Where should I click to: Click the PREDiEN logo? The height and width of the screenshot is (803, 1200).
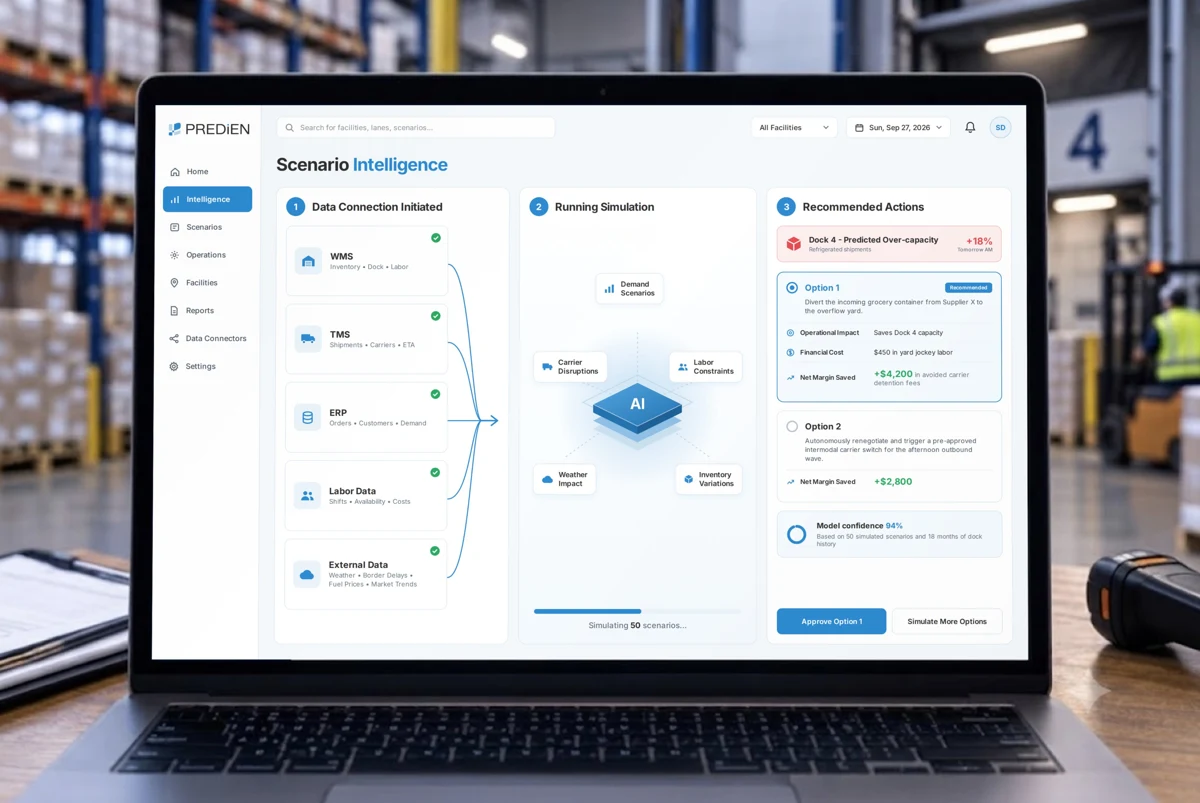coord(209,129)
